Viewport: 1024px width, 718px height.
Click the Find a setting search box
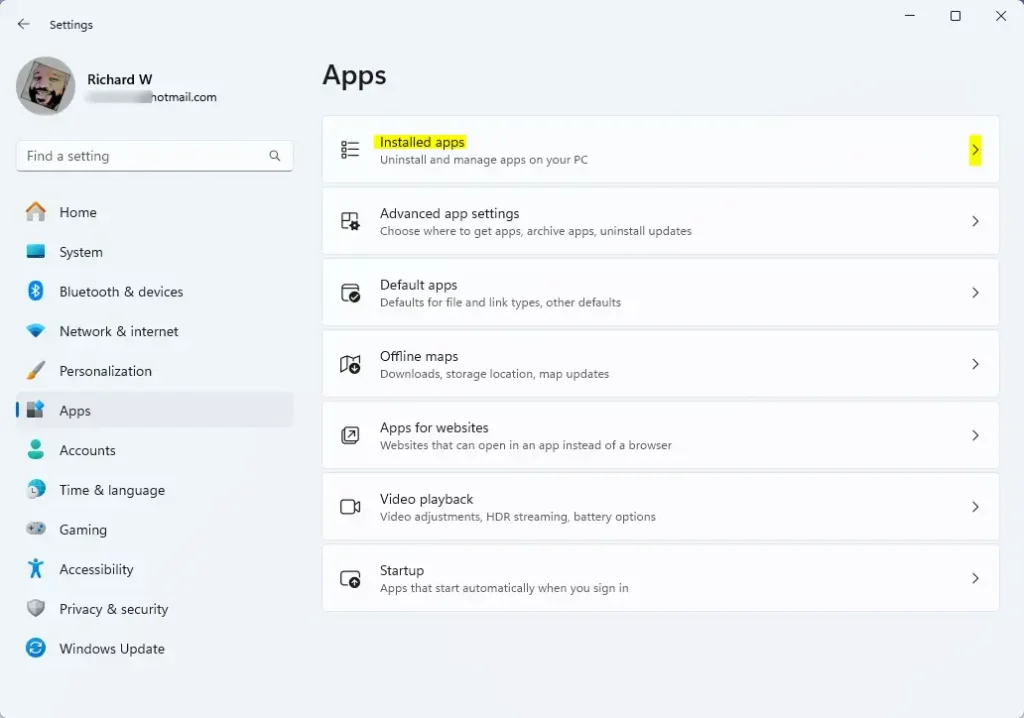tap(154, 155)
